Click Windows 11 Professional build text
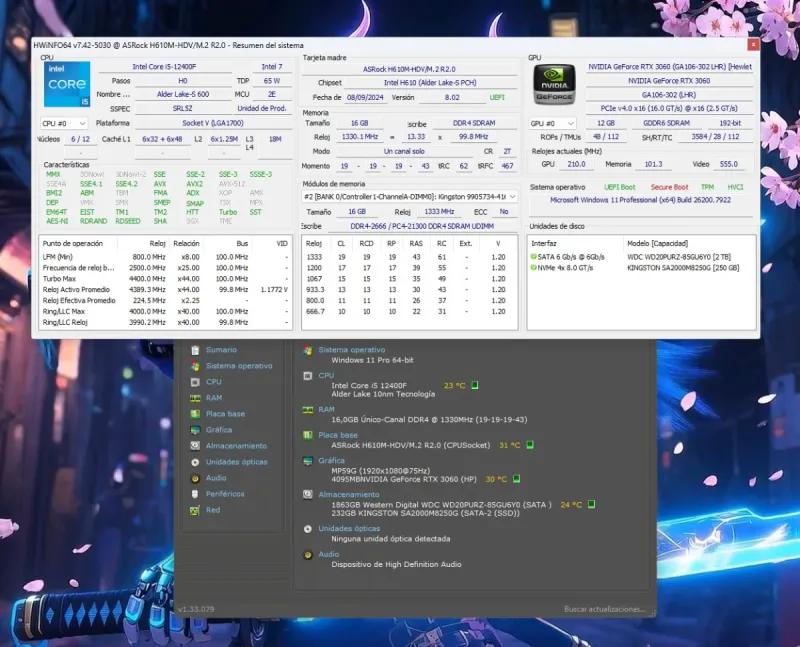The width and height of the screenshot is (800, 647). [640, 200]
